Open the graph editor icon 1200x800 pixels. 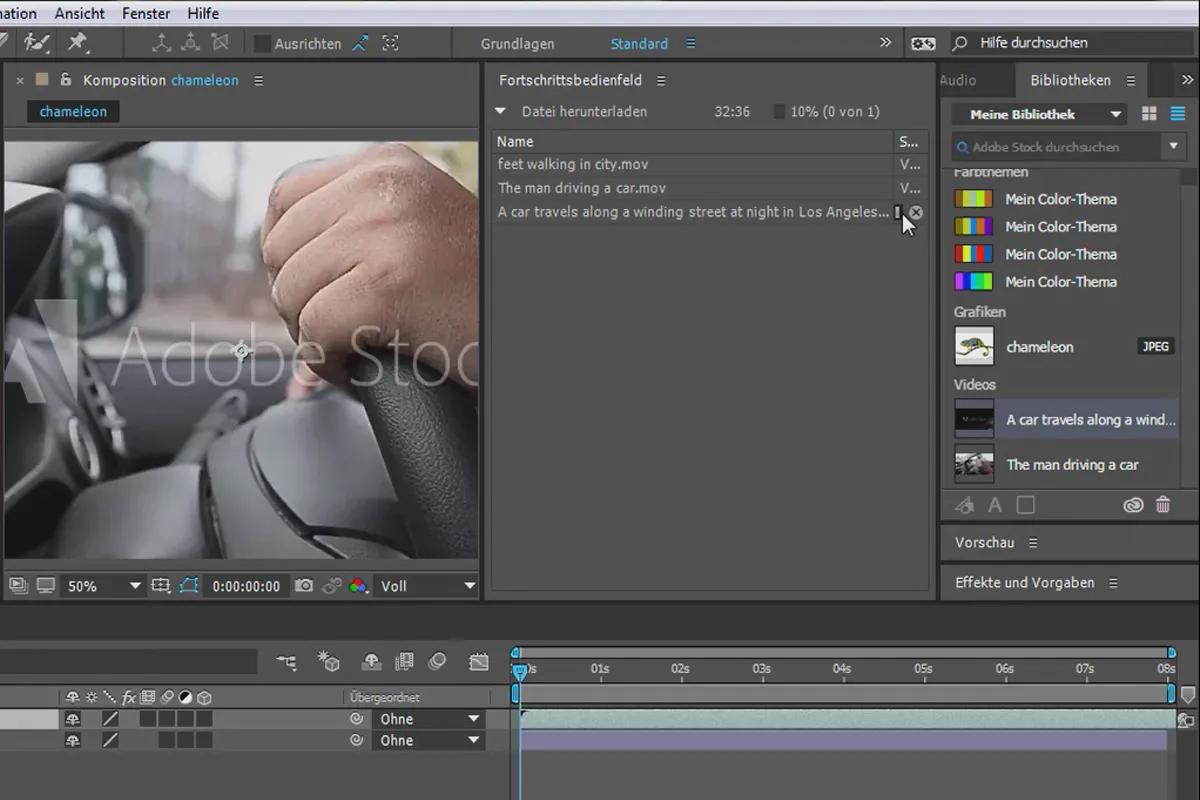pyautogui.click(x=479, y=661)
